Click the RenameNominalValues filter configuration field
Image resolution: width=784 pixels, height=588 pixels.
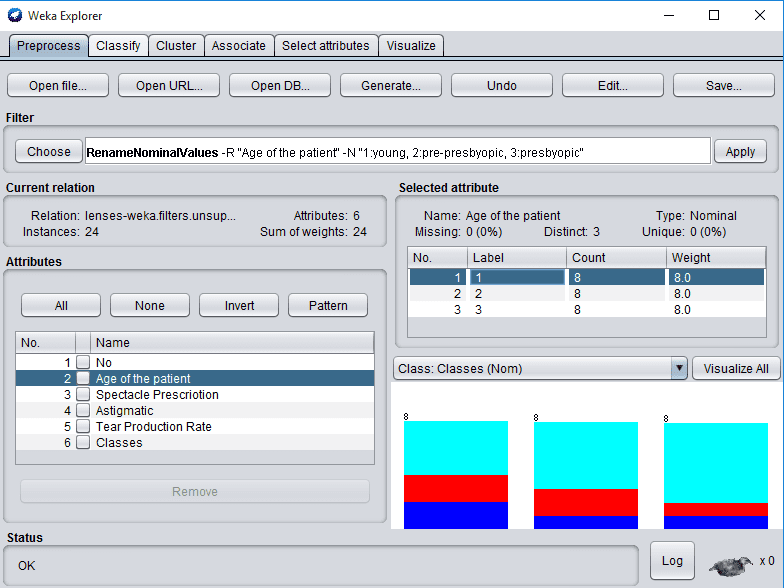398,152
